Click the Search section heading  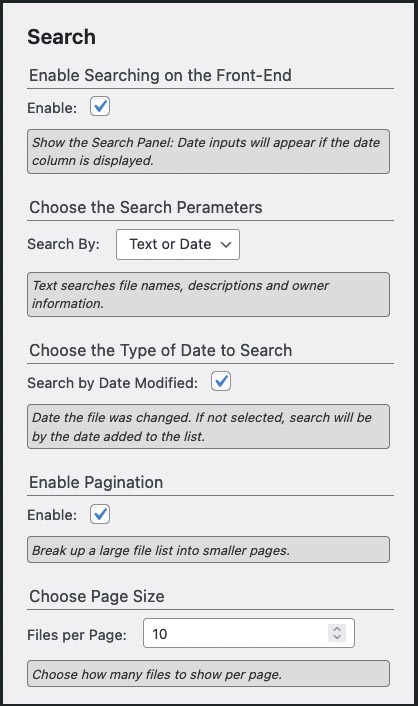(x=61, y=37)
